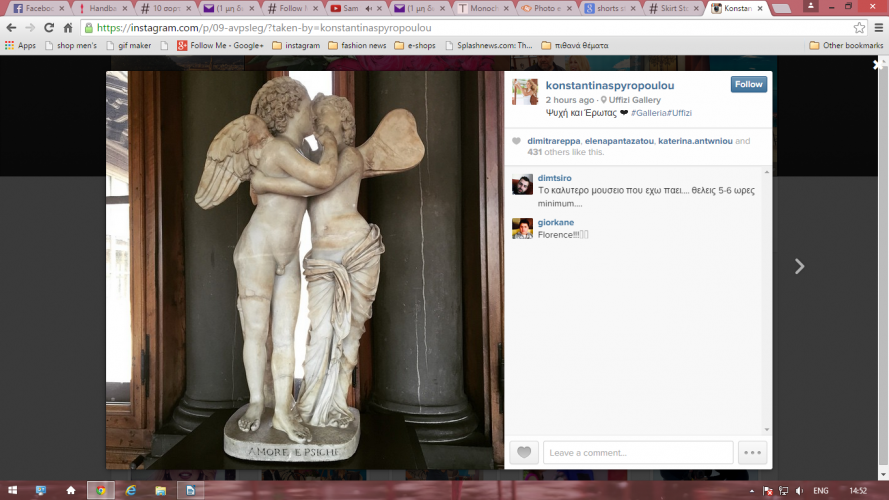This screenshot has width=889, height=500.
Task: Mute the YouTube Sam tab audio
Action: pos(369,9)
